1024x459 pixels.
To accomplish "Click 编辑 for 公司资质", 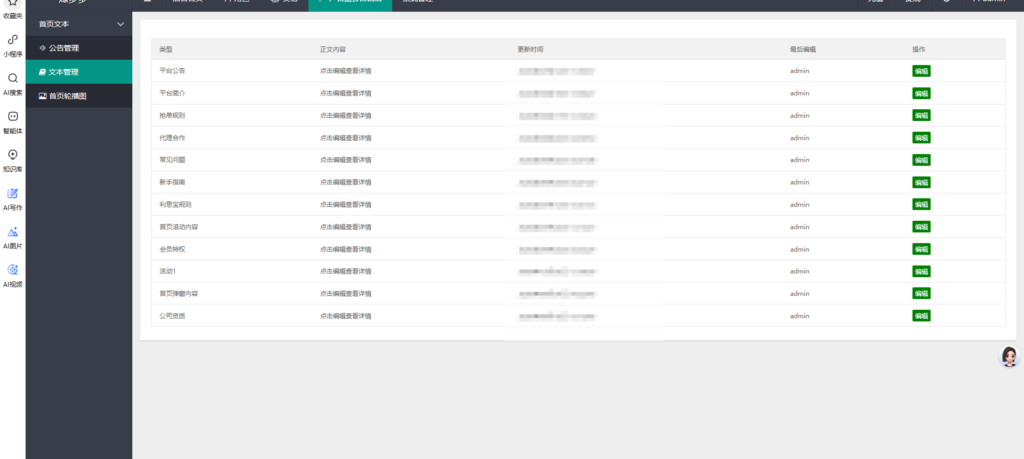I will coord(920,315).
